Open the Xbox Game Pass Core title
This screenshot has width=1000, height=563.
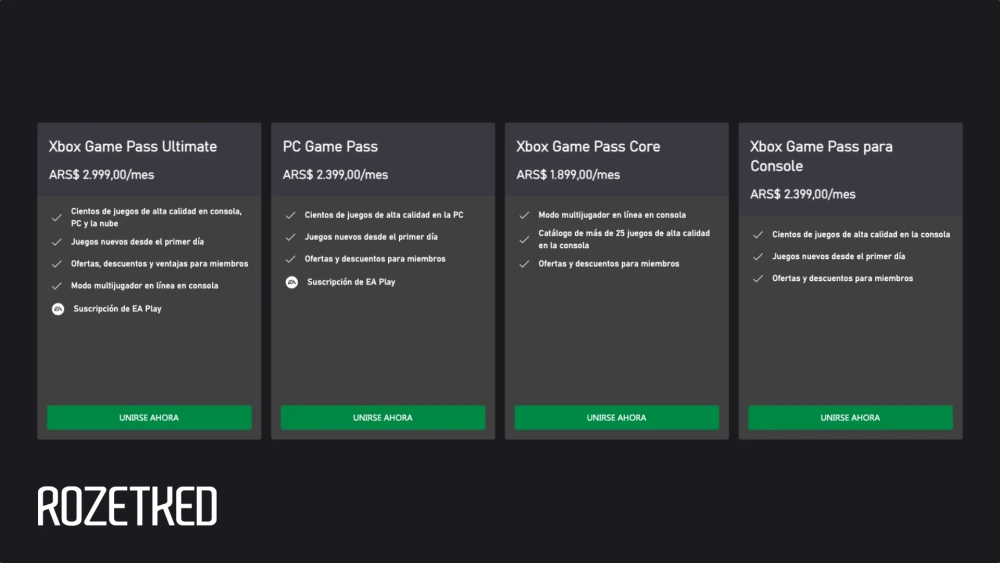pyautogui.click(x=588, y=147)
